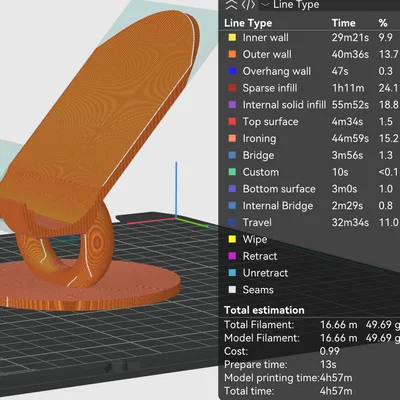Select the Travel line type label
The height and width of the screenshot is (400, 400).
(257, 222)
